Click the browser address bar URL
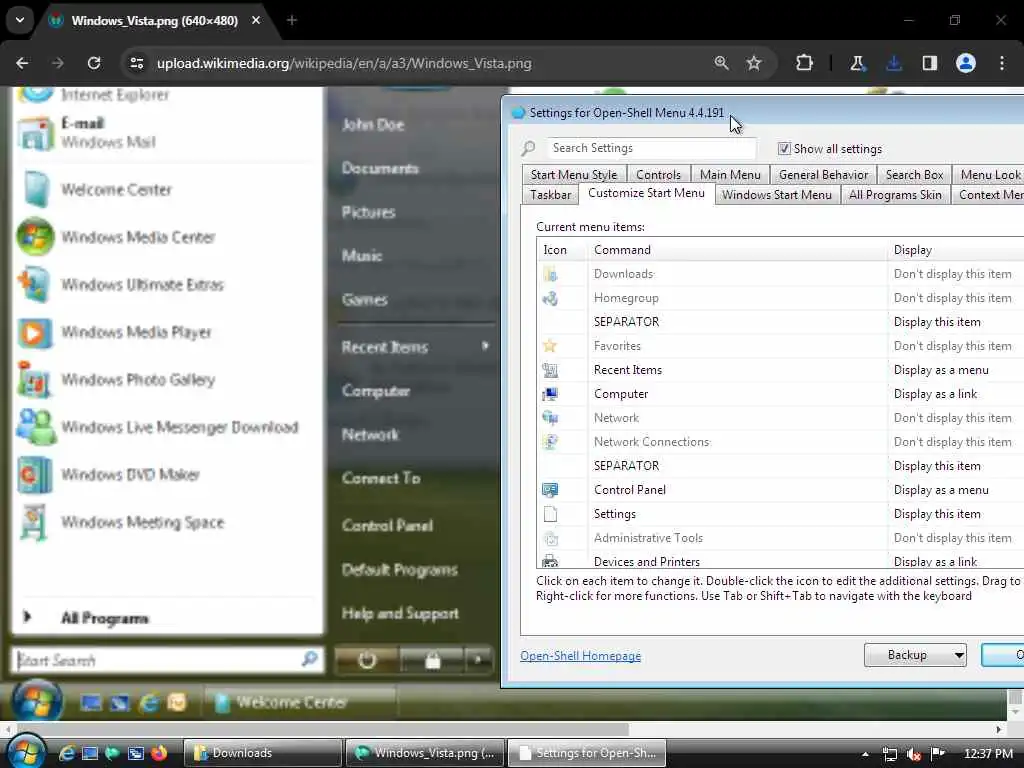The image size is (1024, 768). (x=344, y=63)
